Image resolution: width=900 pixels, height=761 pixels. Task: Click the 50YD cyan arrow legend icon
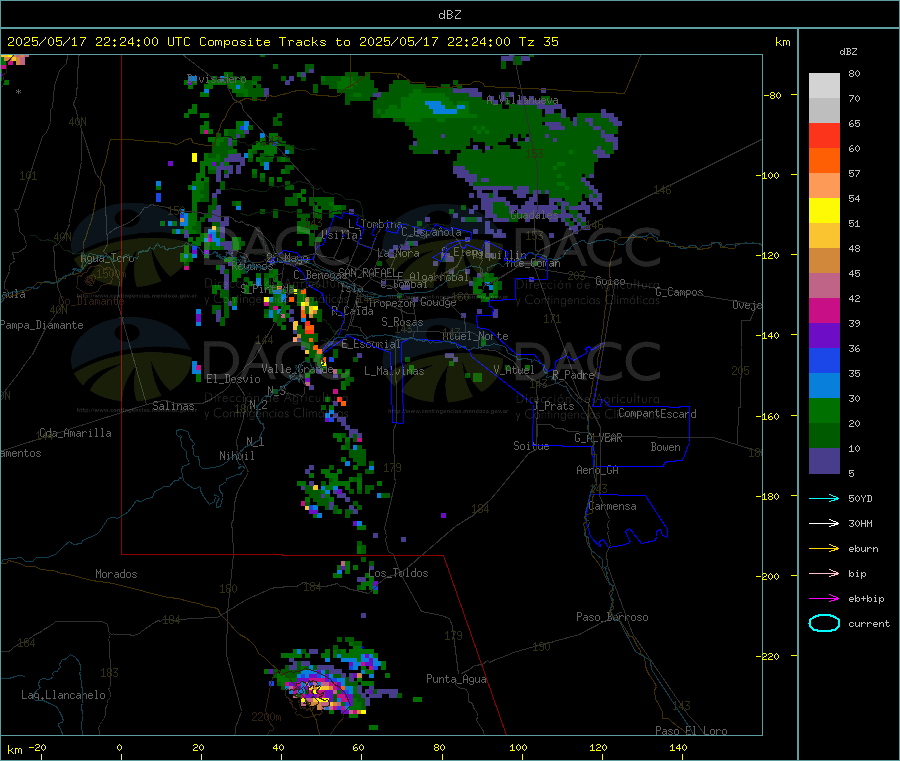pos(824,498)
